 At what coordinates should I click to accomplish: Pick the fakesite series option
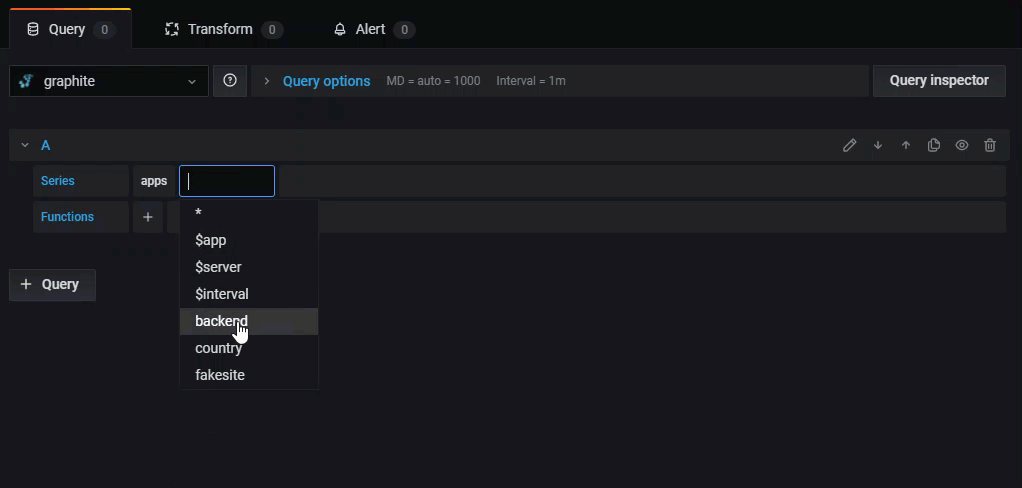coord(220,375)
